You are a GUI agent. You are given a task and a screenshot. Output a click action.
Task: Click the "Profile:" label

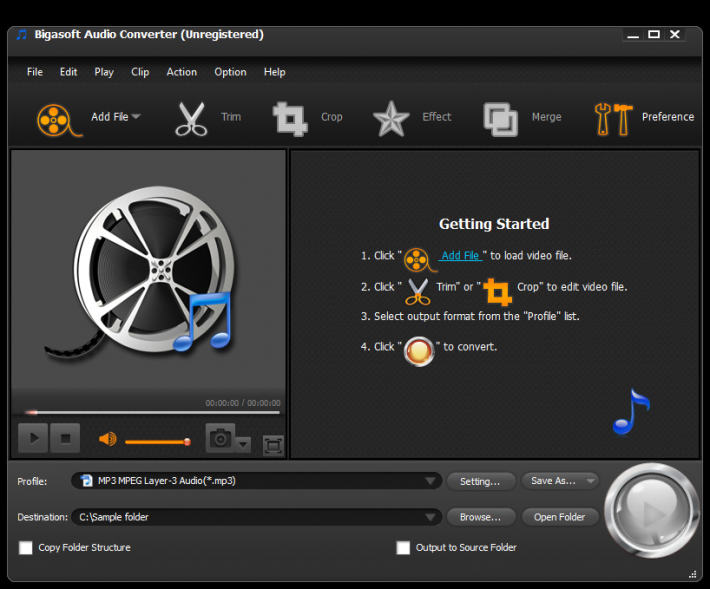(32, 482)
